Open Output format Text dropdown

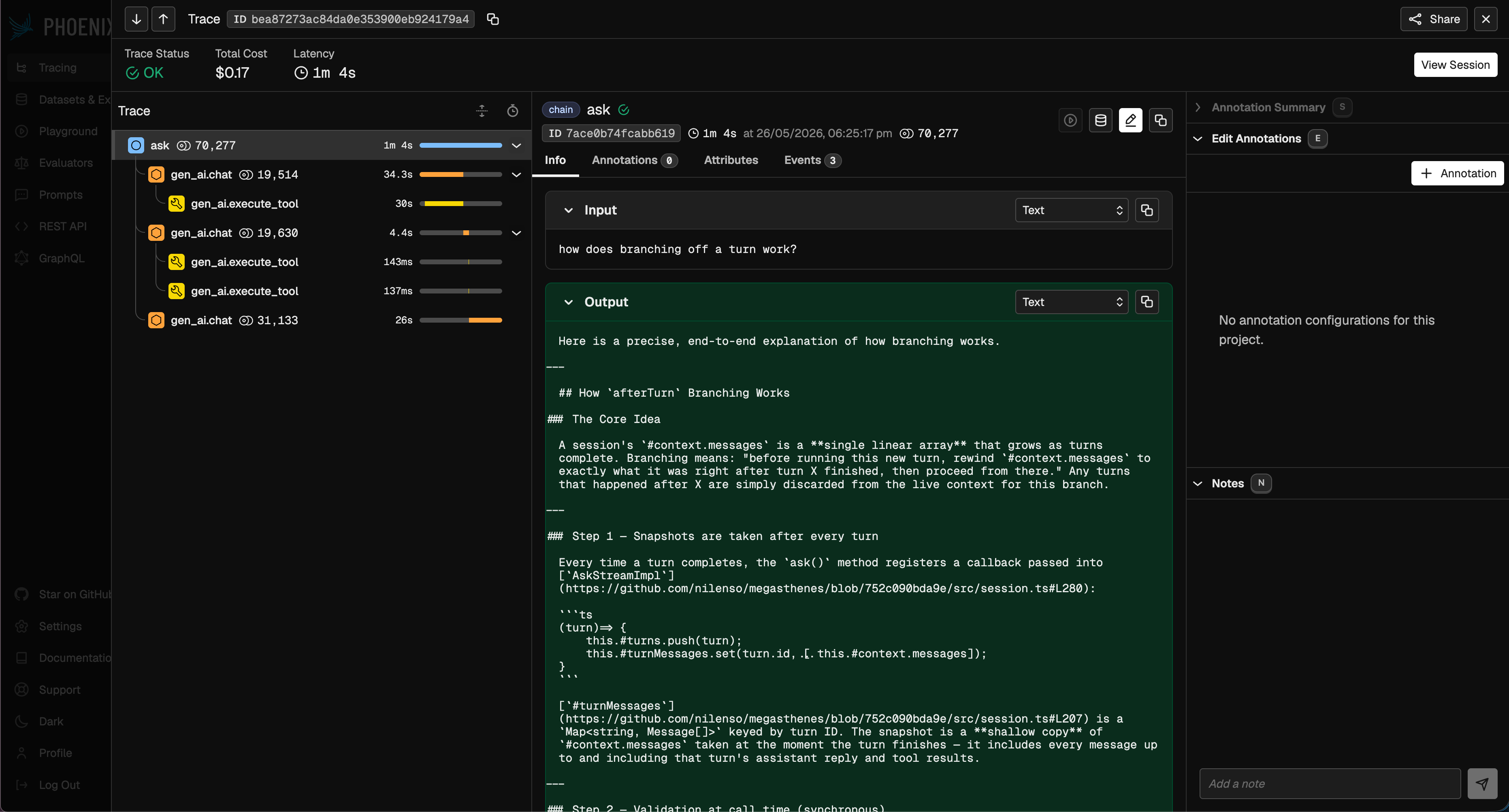(x=1071, y=302)
